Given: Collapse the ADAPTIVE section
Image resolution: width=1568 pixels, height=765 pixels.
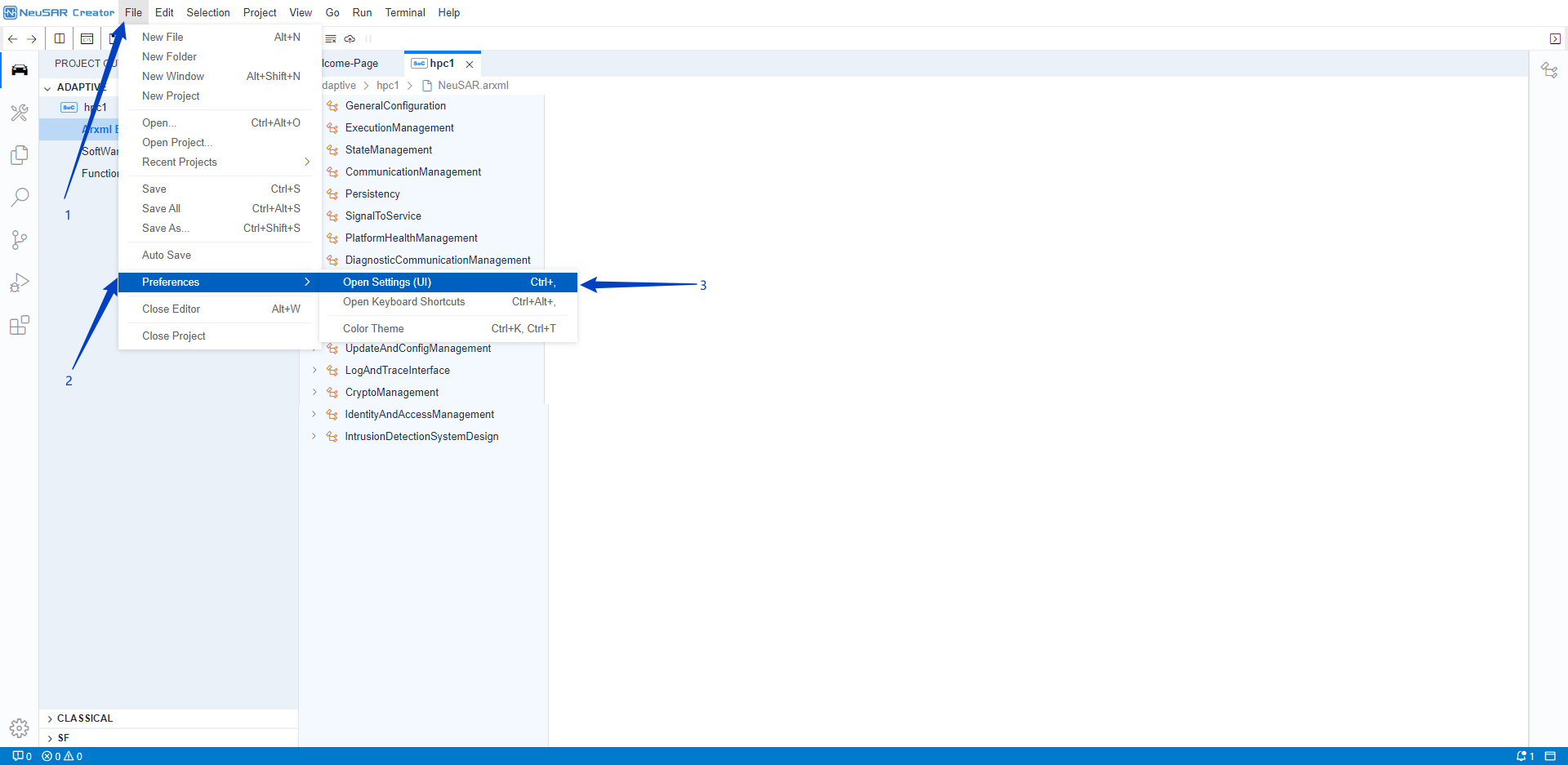Looking at the screenshot, I should pyautogui.click(x=48, y=87).
